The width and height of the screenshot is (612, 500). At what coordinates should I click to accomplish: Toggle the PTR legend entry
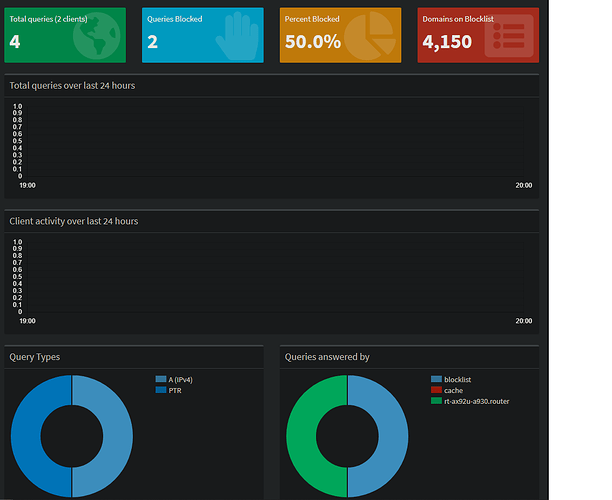(175, 390)
